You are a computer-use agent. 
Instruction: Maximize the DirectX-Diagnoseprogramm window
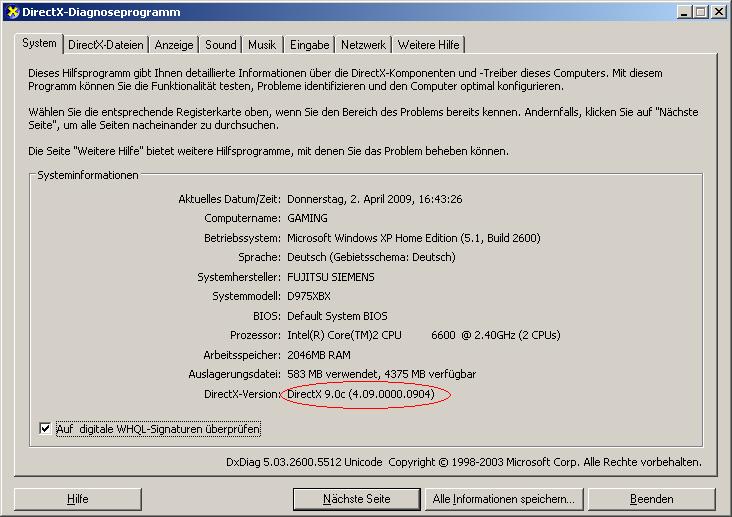(701, 12)
